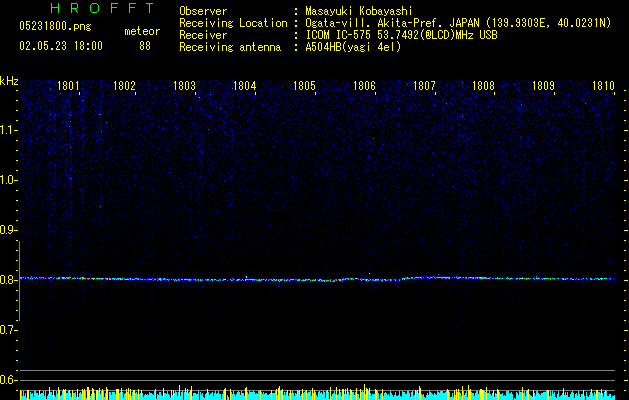Click the 0.6 kHz axis label
This screenshot has height=400, width=629.
8,380
